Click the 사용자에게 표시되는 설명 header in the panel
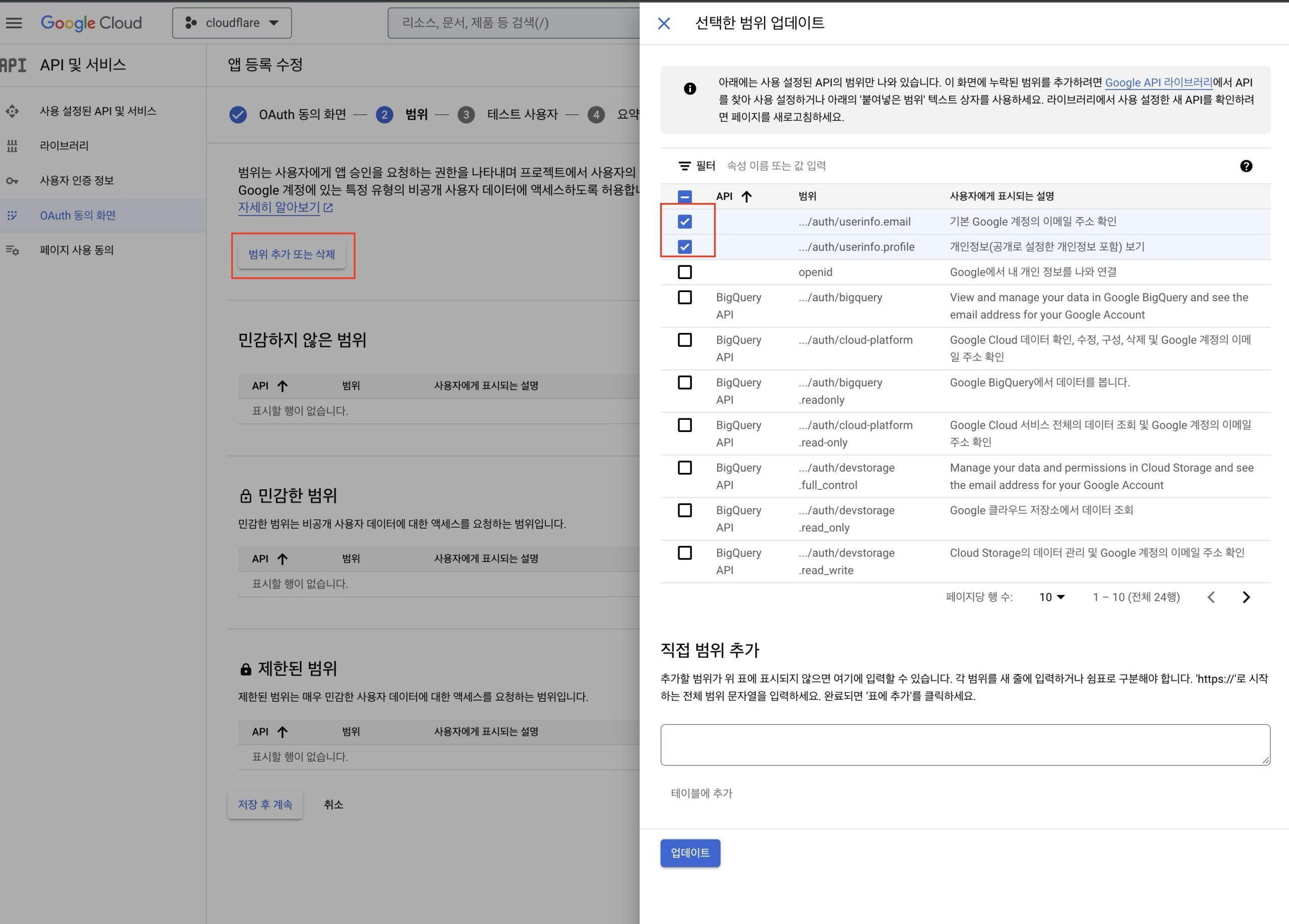Image resolution: width=1289 pixels, height=924 pixels. tap(1001, 196)
